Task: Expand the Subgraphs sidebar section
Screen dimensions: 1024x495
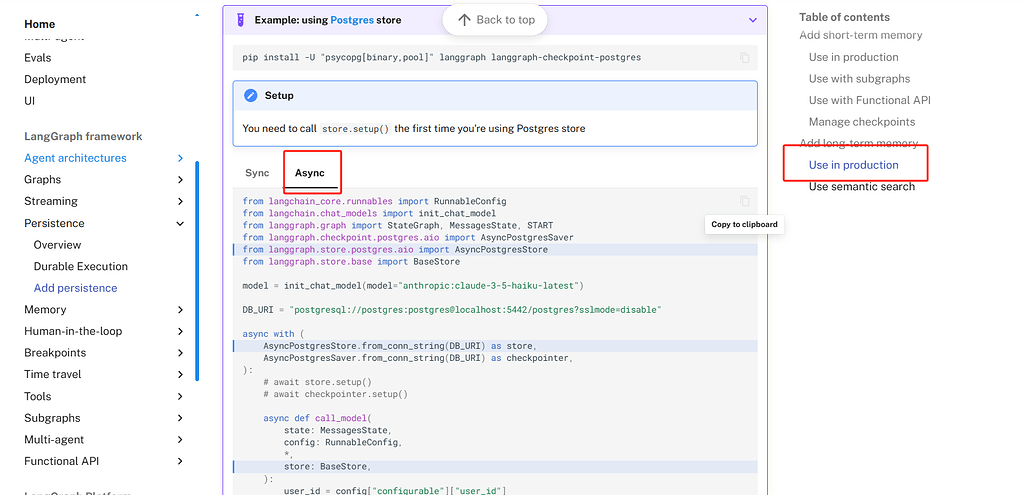Action: point(180,418)
